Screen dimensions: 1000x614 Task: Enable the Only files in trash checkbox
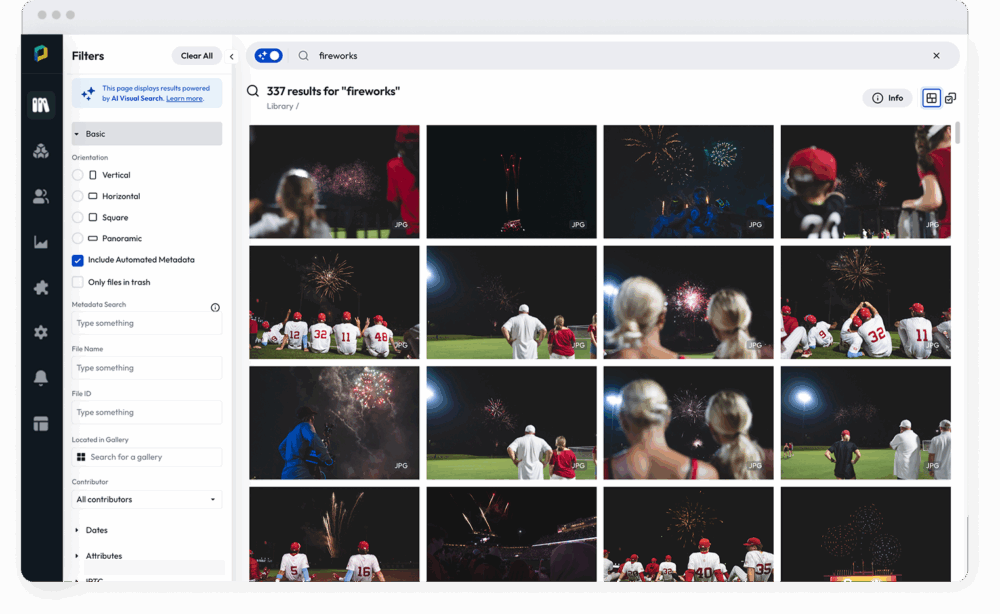[x=78, y=282]
